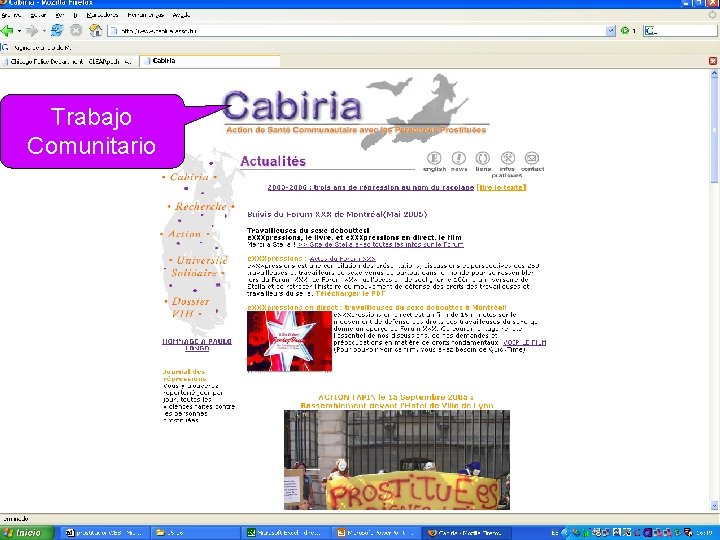Click the 'Actualités' page heading

click(x=273, y=161)
